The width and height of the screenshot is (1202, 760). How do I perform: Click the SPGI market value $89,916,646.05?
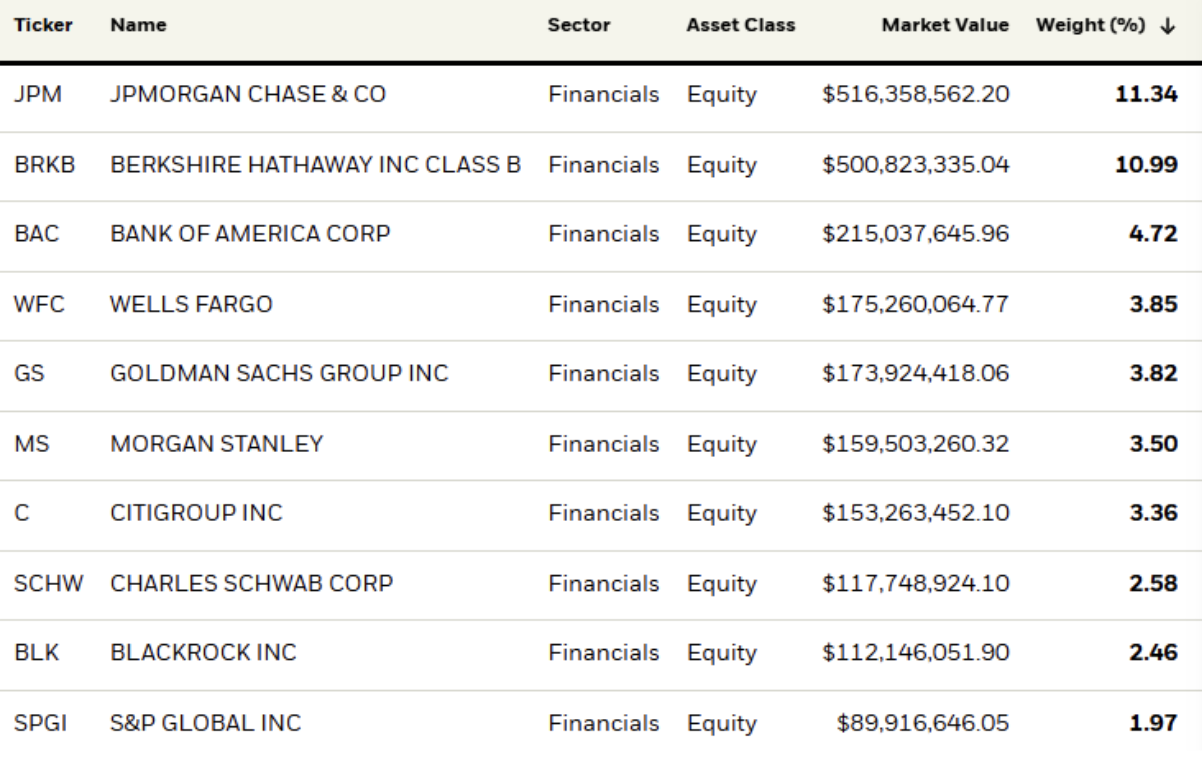point(923,723)
